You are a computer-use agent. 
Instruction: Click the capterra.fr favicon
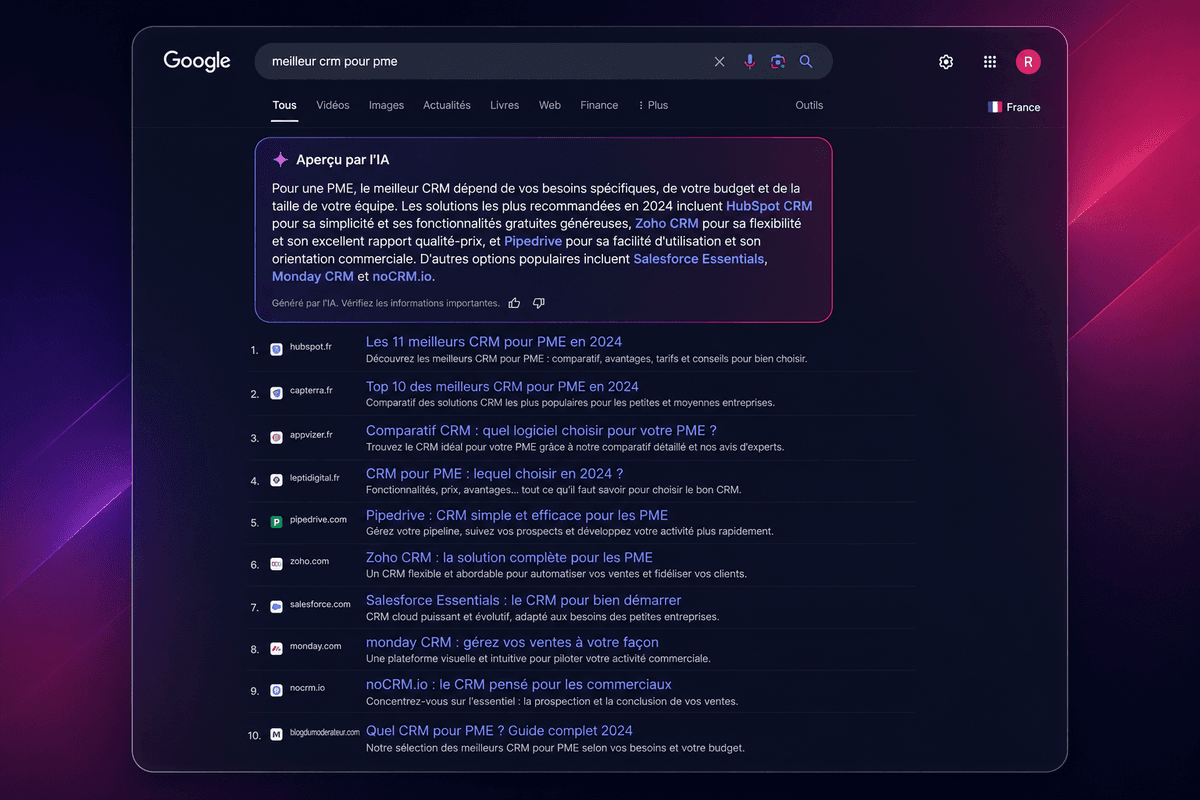pyautogui.click(x=277, y=394)
